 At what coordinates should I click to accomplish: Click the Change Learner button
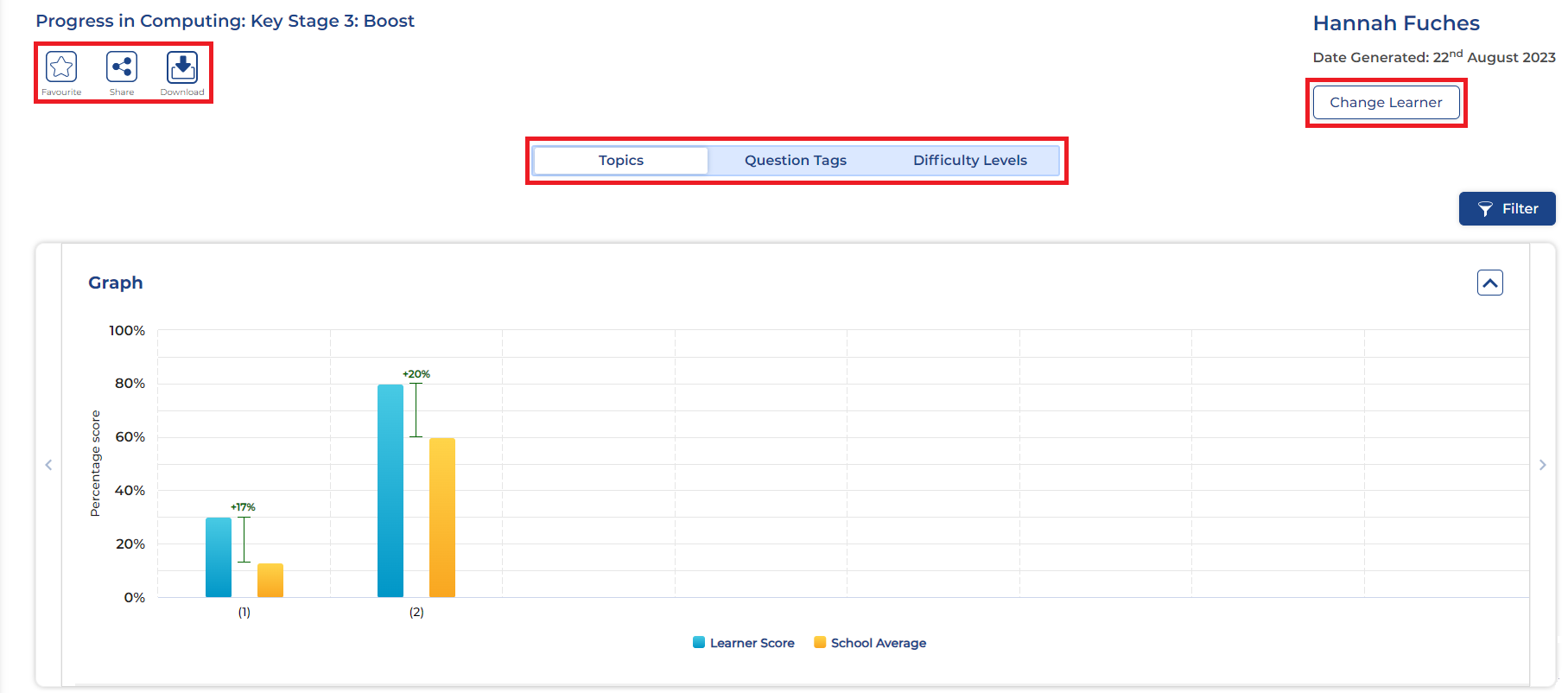tap(1386, 102)
